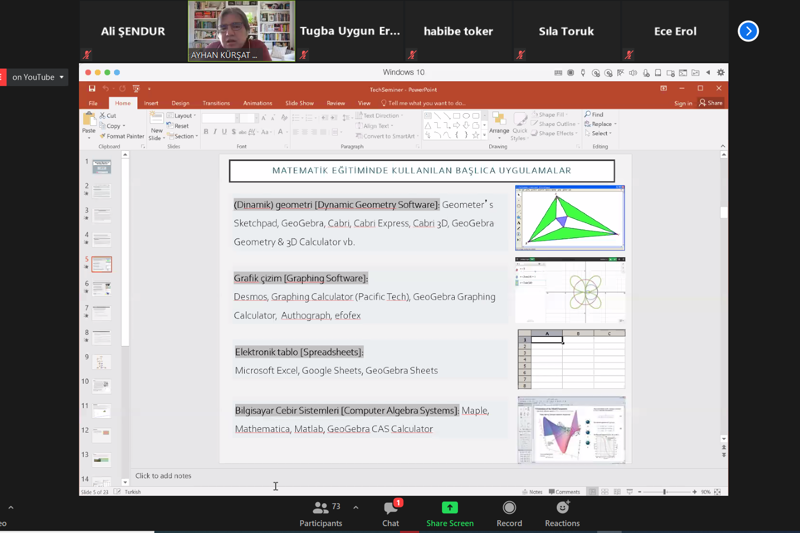Click Record button in Zoom toolbar
This screenshot has width=800, height=533.
pos(509,515)
